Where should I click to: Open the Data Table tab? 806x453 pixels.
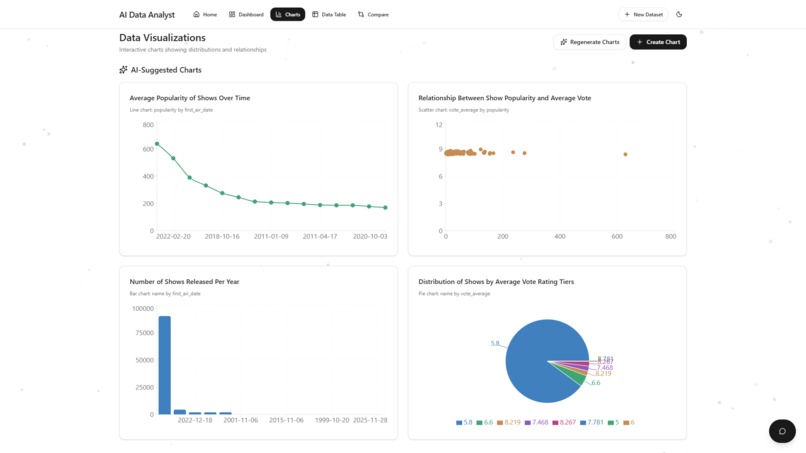[329, 14]
